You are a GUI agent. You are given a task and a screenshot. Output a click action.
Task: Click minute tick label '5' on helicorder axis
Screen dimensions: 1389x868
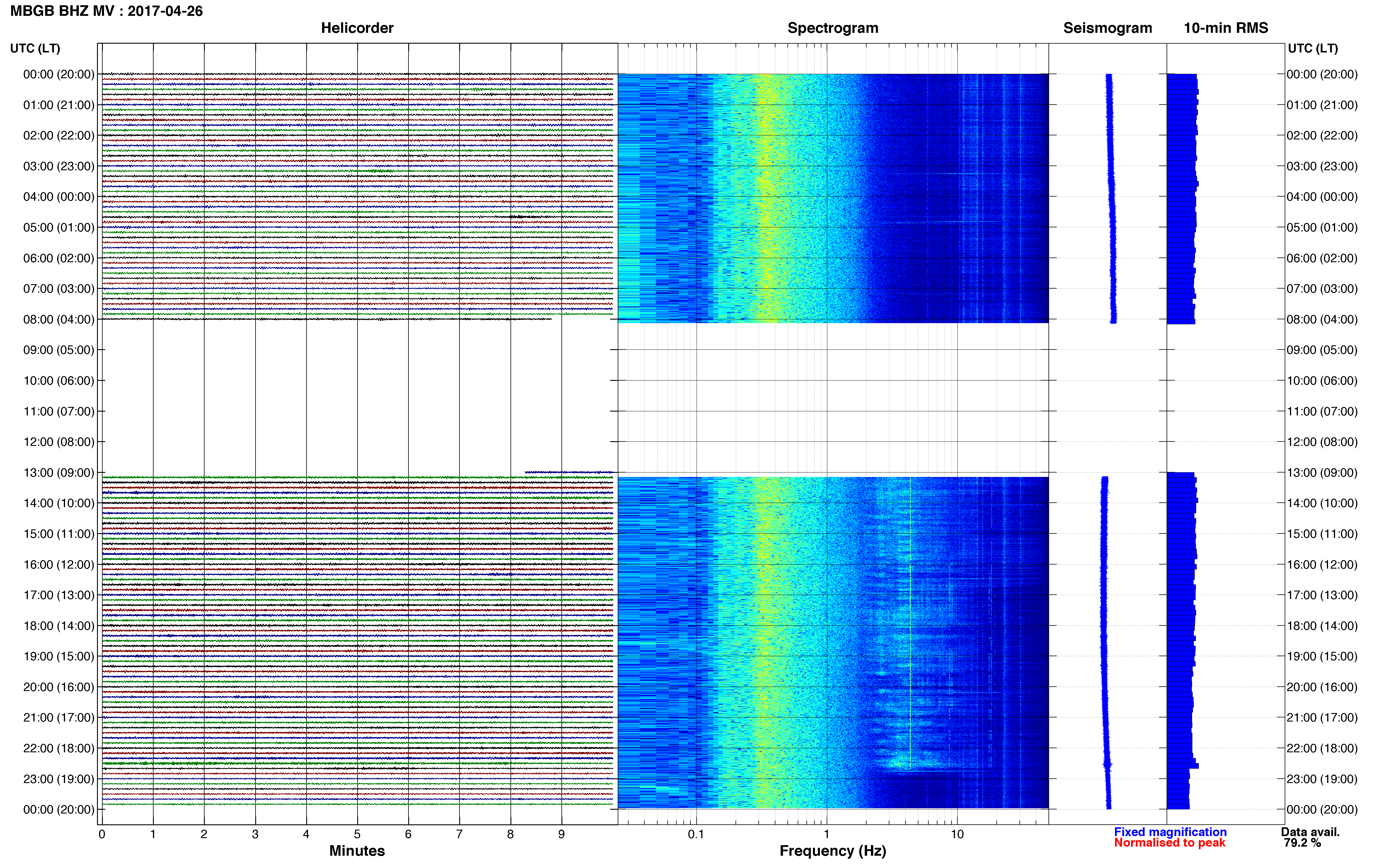click(357, 834)
